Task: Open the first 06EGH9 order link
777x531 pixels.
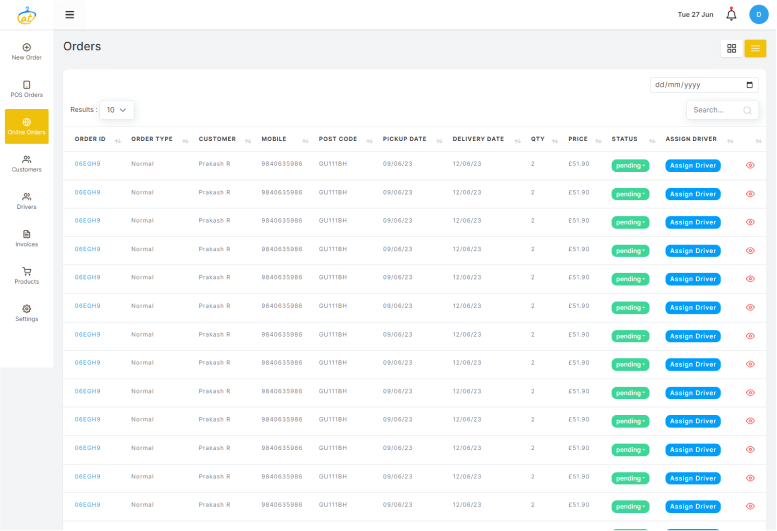Action: pos(88,164)
